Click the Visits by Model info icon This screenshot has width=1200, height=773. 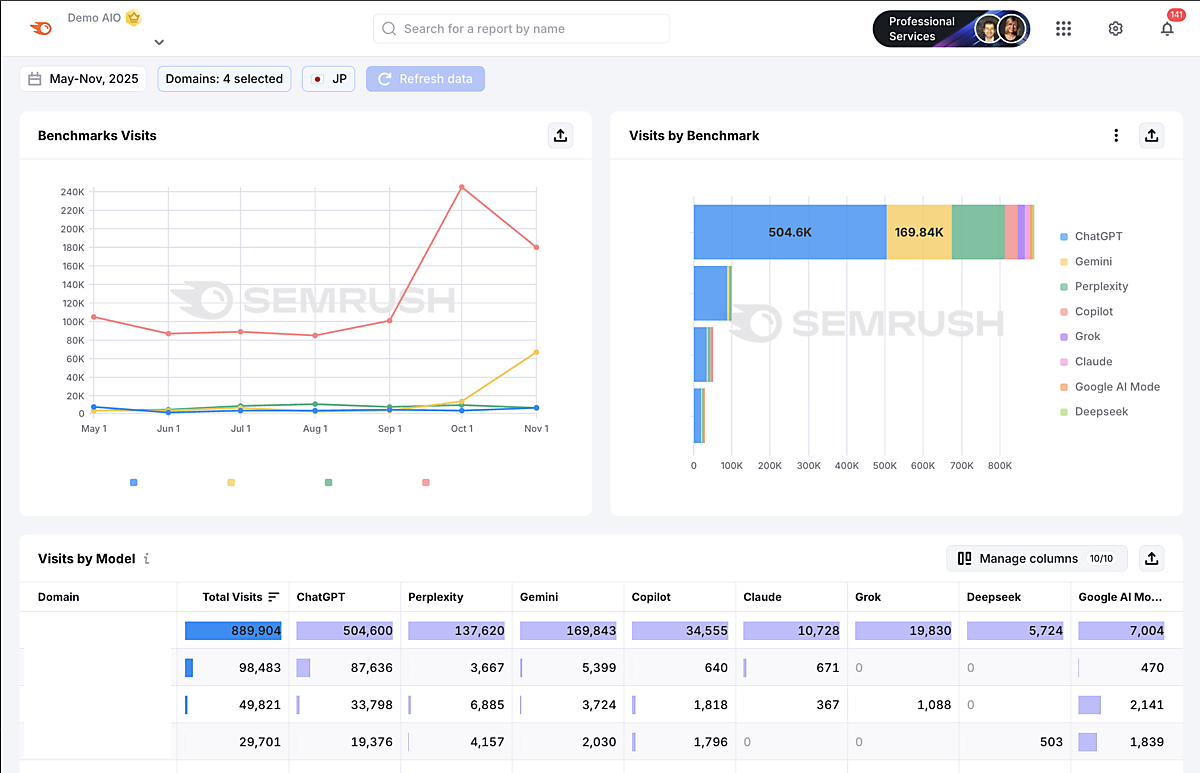(x=147, y=559)
